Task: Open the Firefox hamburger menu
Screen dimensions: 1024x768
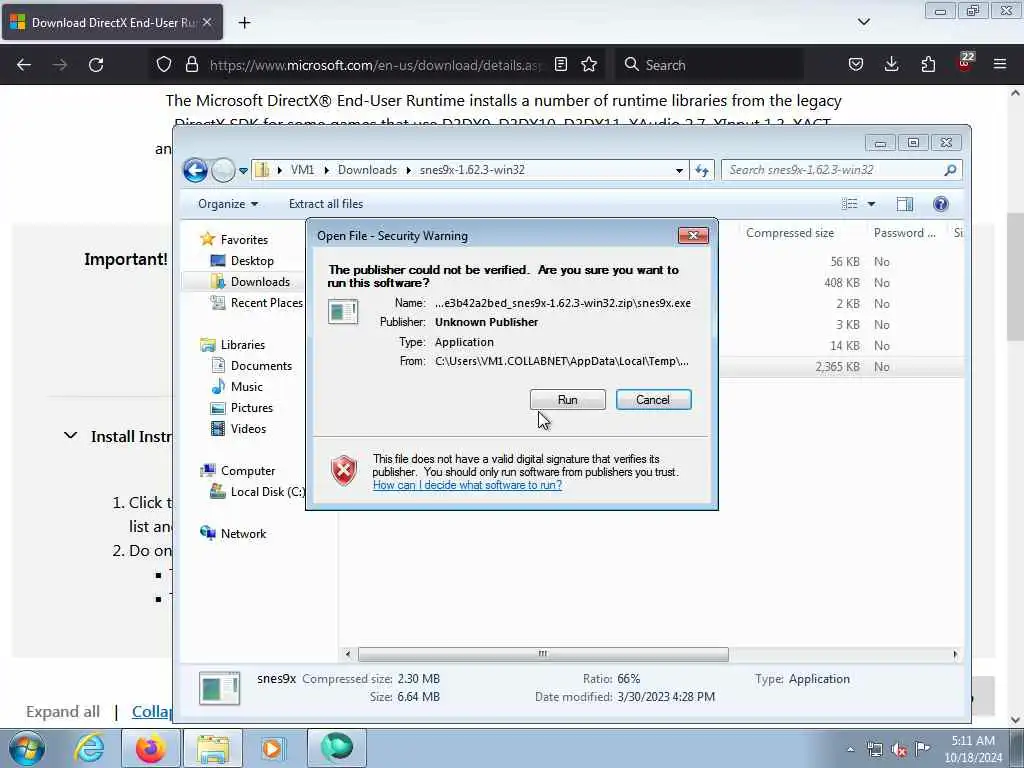Action: (x=1000, y=65)
